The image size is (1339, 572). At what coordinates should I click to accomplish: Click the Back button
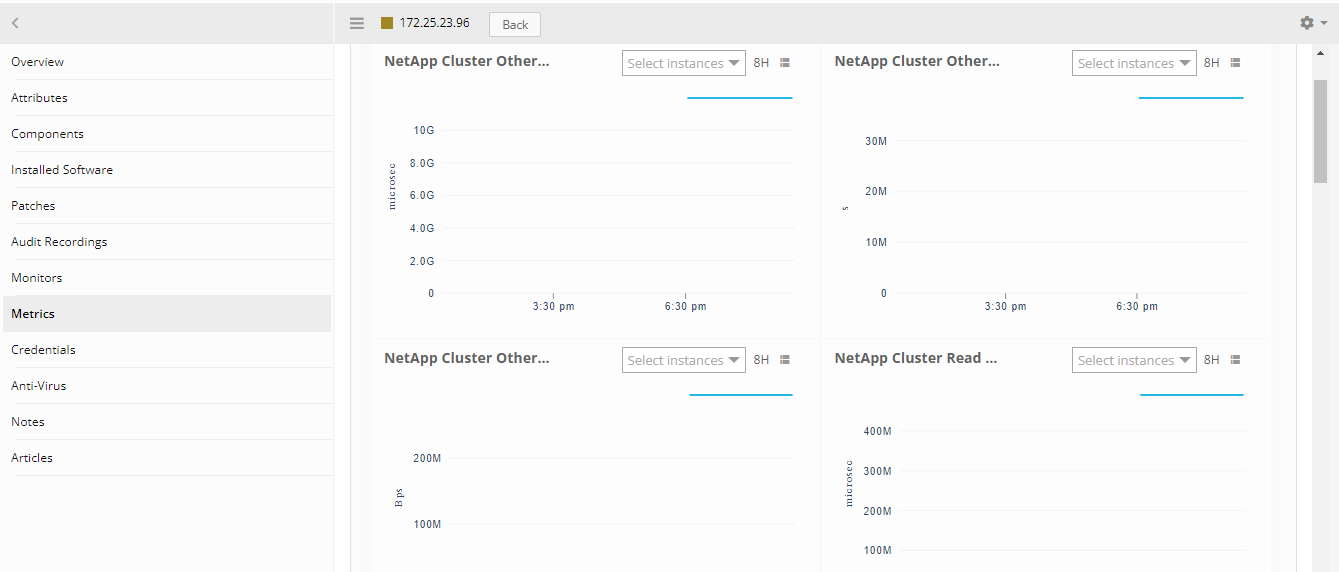click(515, 24)
